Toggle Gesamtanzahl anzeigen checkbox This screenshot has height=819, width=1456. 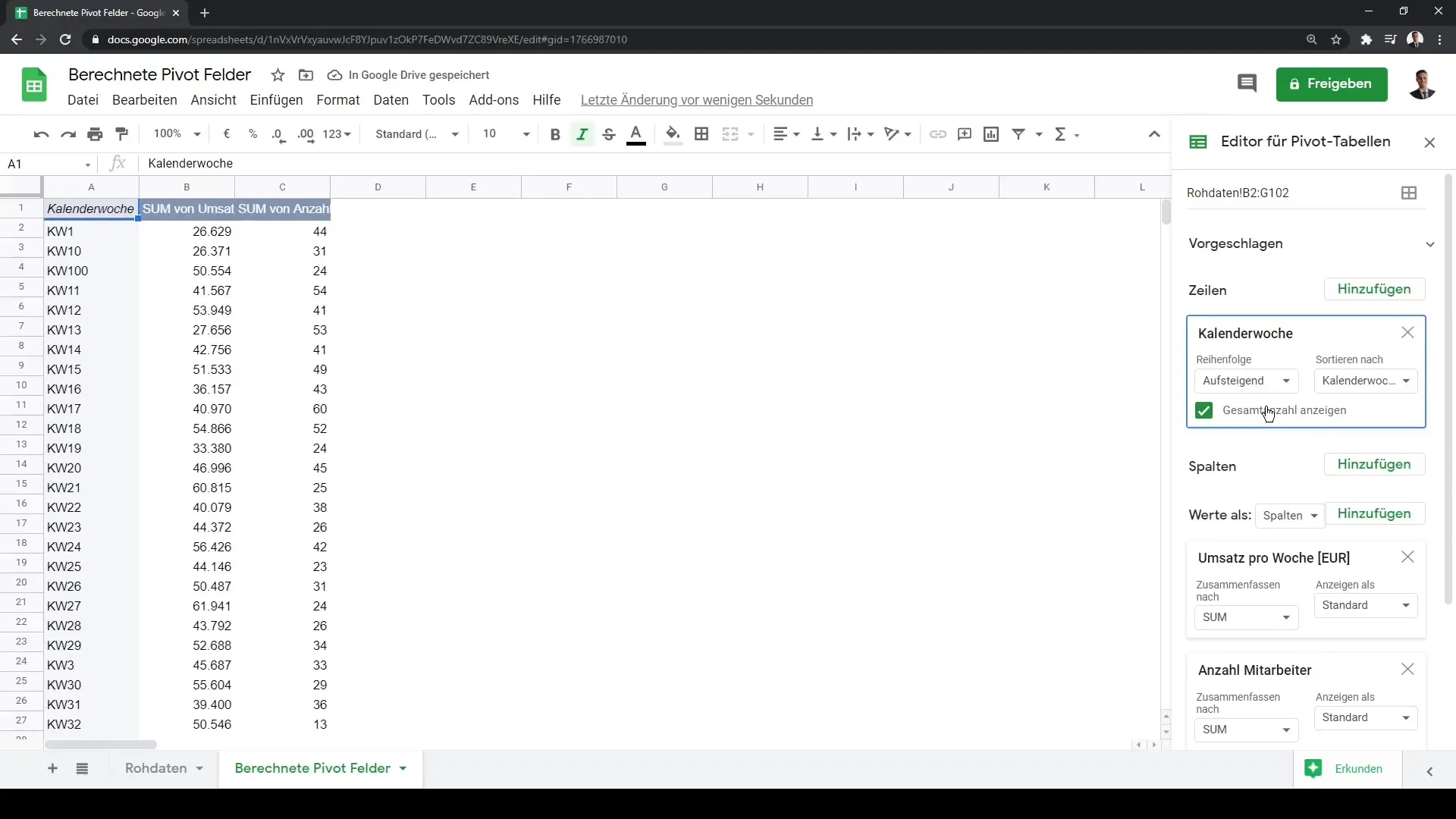point(1205,410)
